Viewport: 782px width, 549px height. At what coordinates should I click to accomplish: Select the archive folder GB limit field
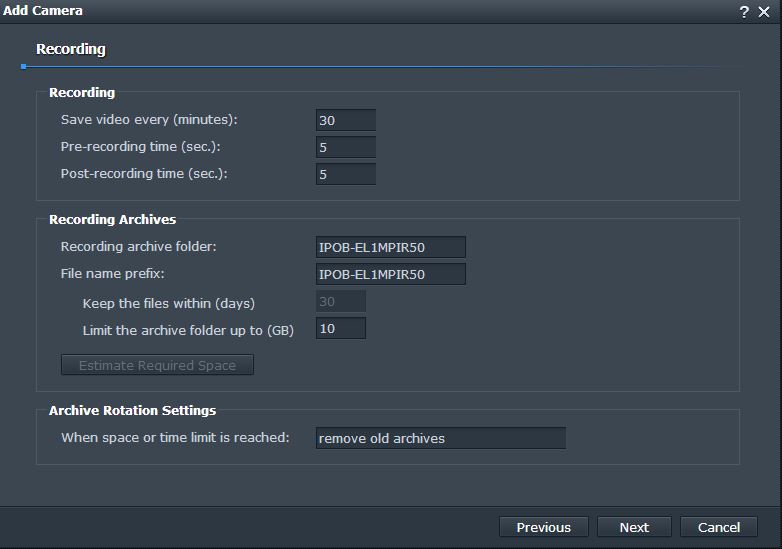click(341, 329)
